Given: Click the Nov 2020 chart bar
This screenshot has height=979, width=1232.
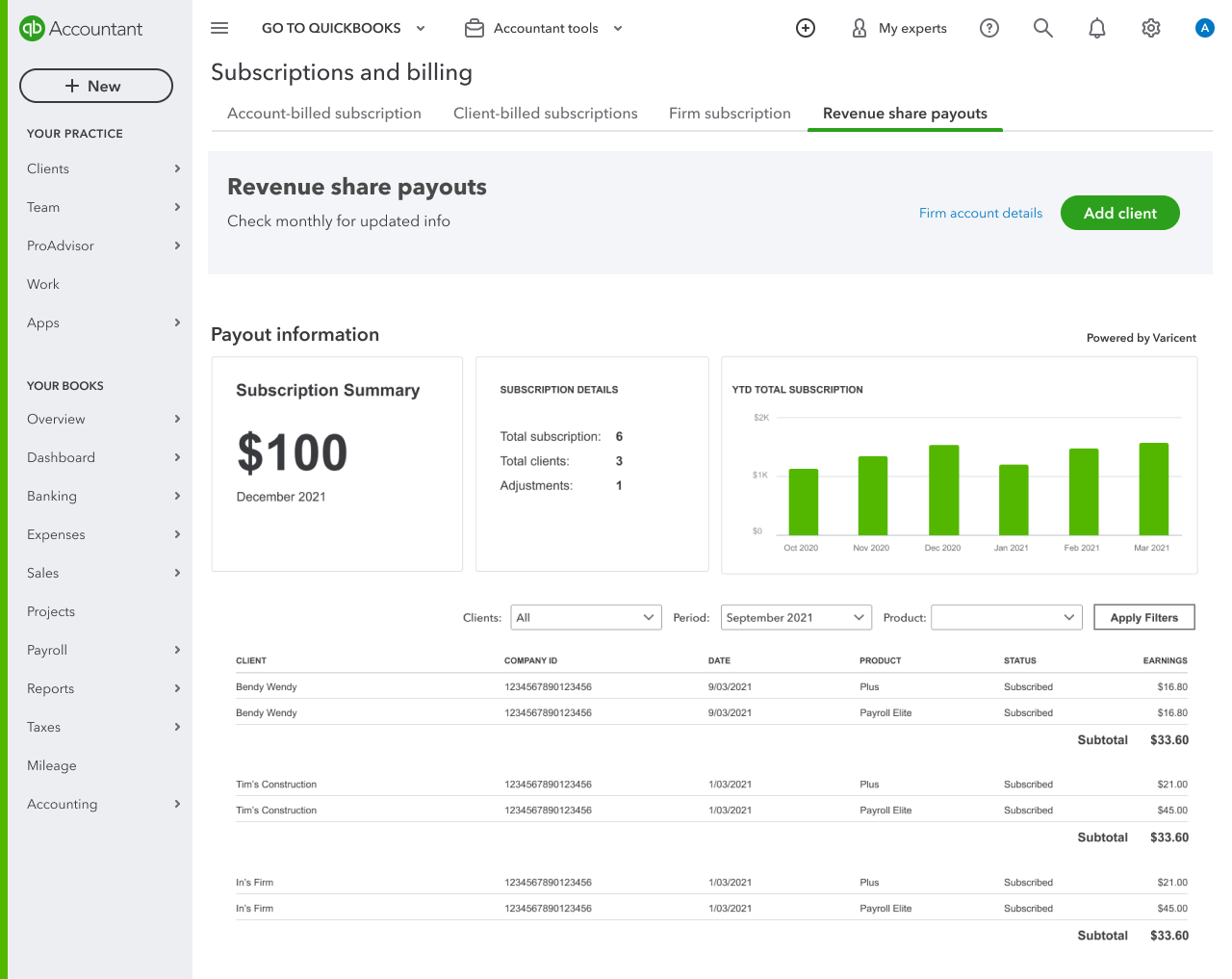Looking at the screenshot, I should pyautogui.click(x=873, y=496).
